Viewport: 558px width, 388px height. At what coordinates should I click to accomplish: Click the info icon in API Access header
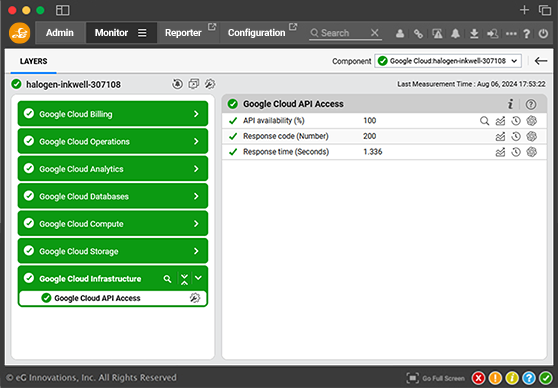[x=510, y=104]
